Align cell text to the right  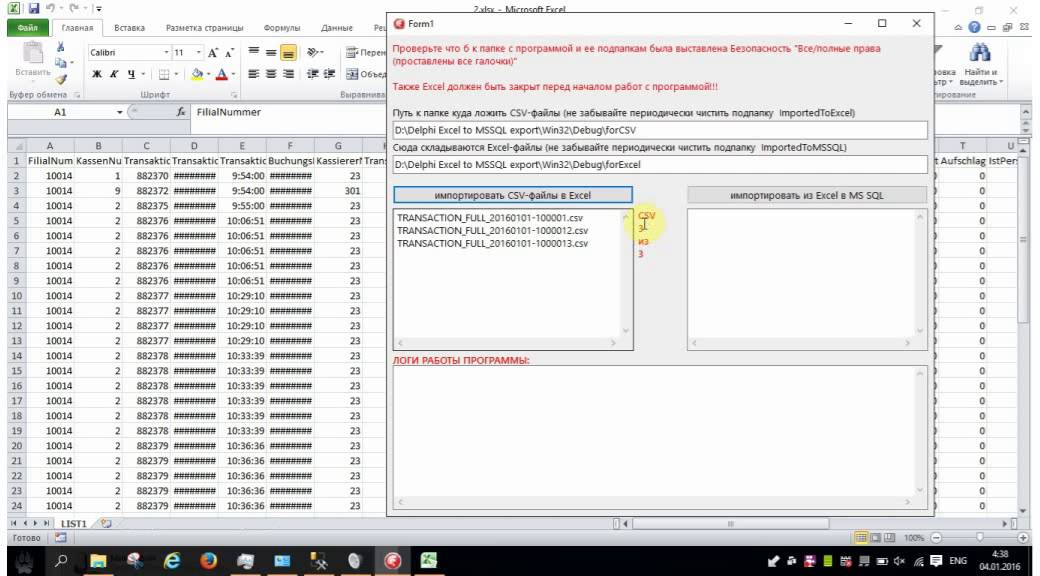pyautogui.click(x=288, y=74)
